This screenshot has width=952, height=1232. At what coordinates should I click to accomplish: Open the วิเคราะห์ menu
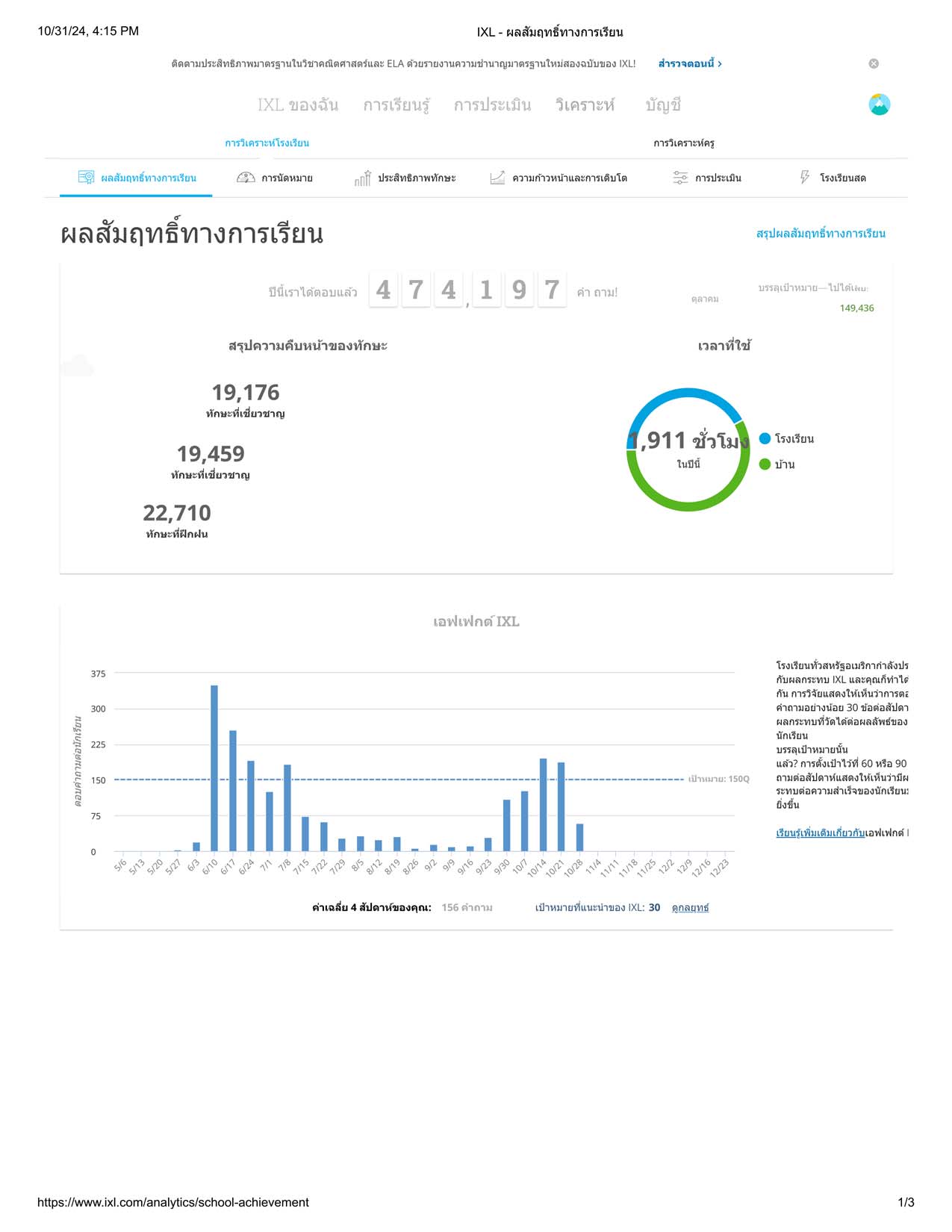tap(585, 105)
